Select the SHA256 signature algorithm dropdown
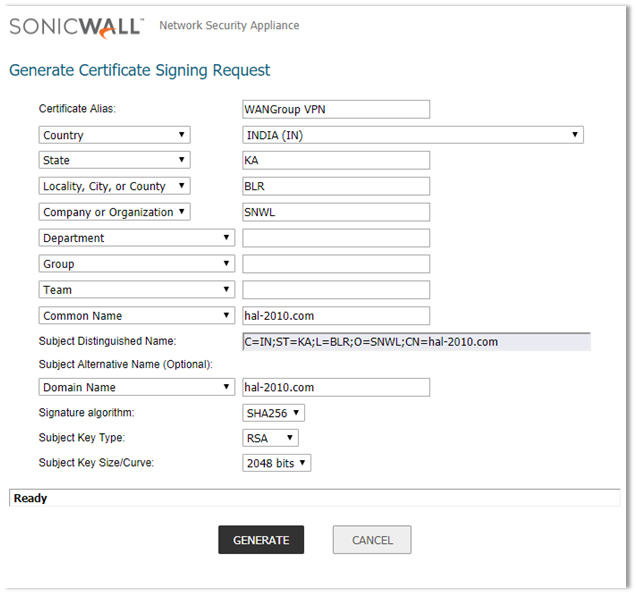The width and height of the screenshot is (636, 594). coord(273,413)
